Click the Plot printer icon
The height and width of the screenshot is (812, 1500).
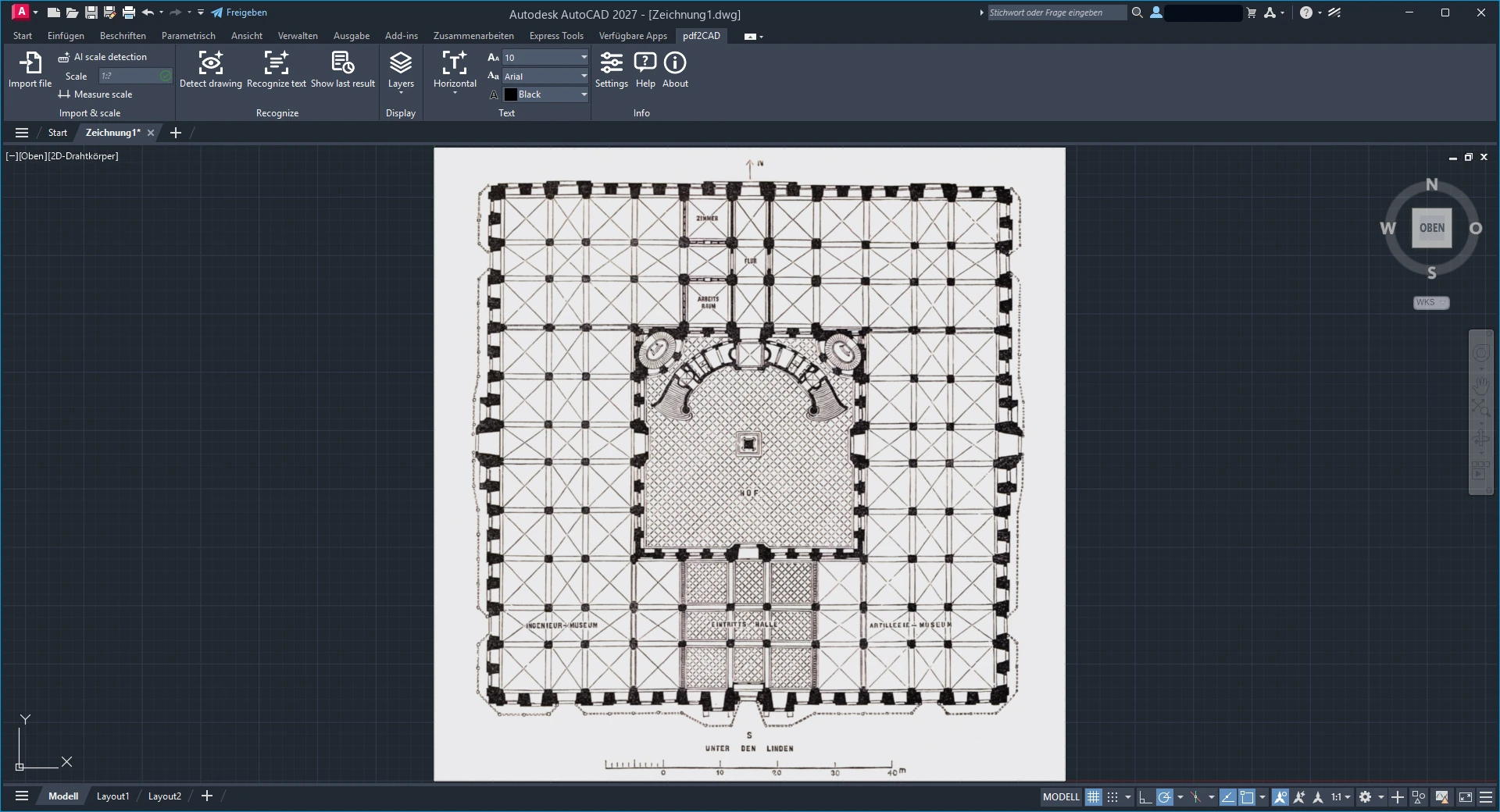click(x=129, y=12)
